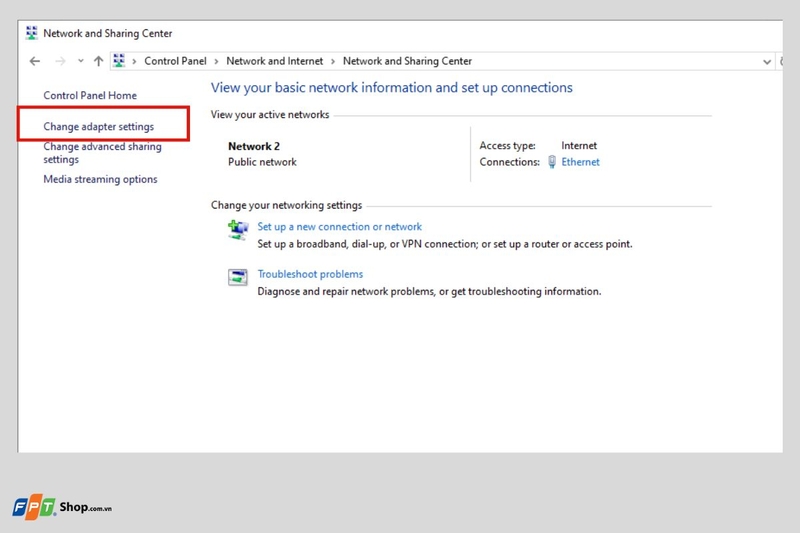The height and width of the screenshot is (533, 800).
Task: Click the Internet access type value
Action: [x=579, y=145]
